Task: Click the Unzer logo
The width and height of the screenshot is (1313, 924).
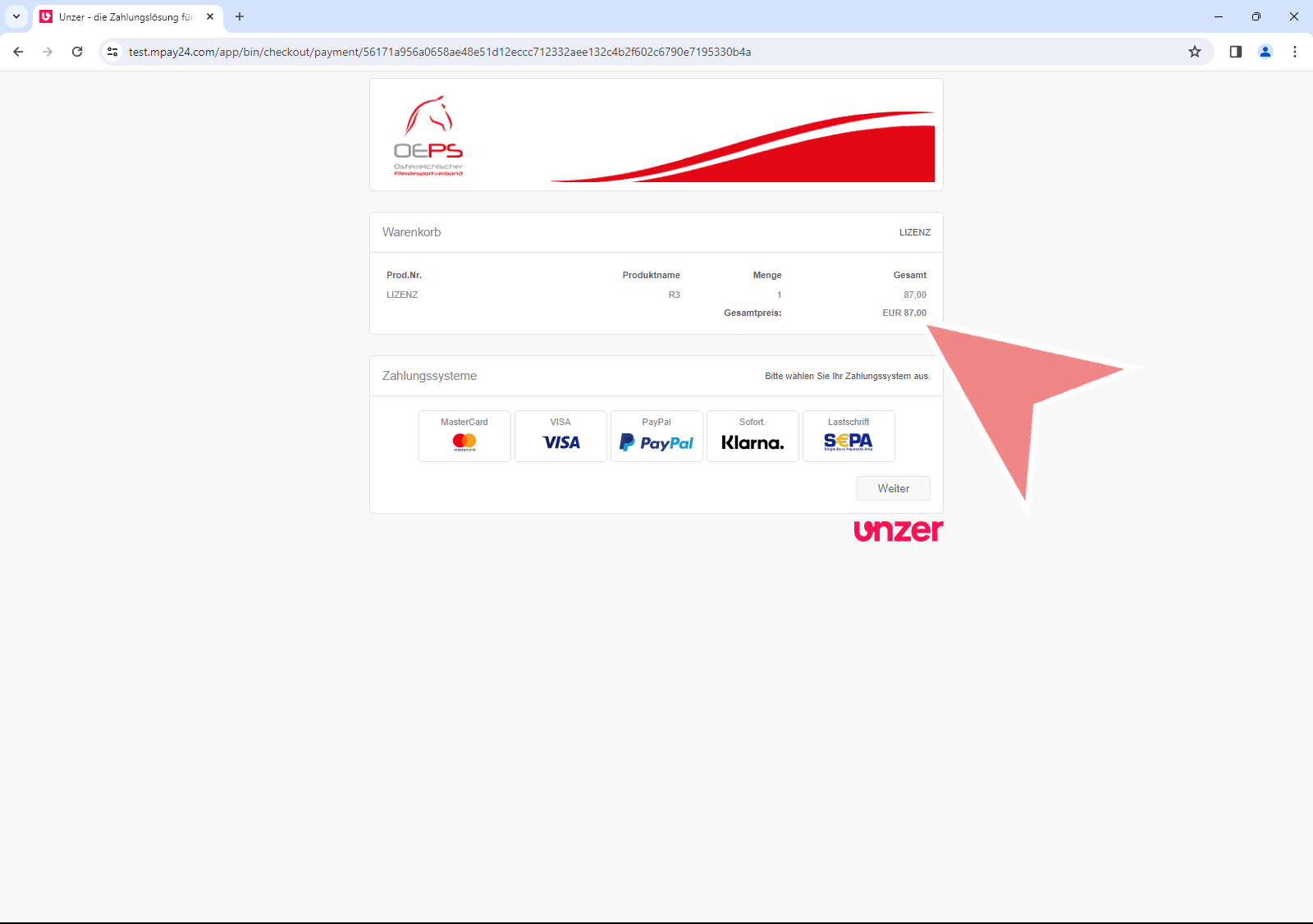Action: (898, 531)
